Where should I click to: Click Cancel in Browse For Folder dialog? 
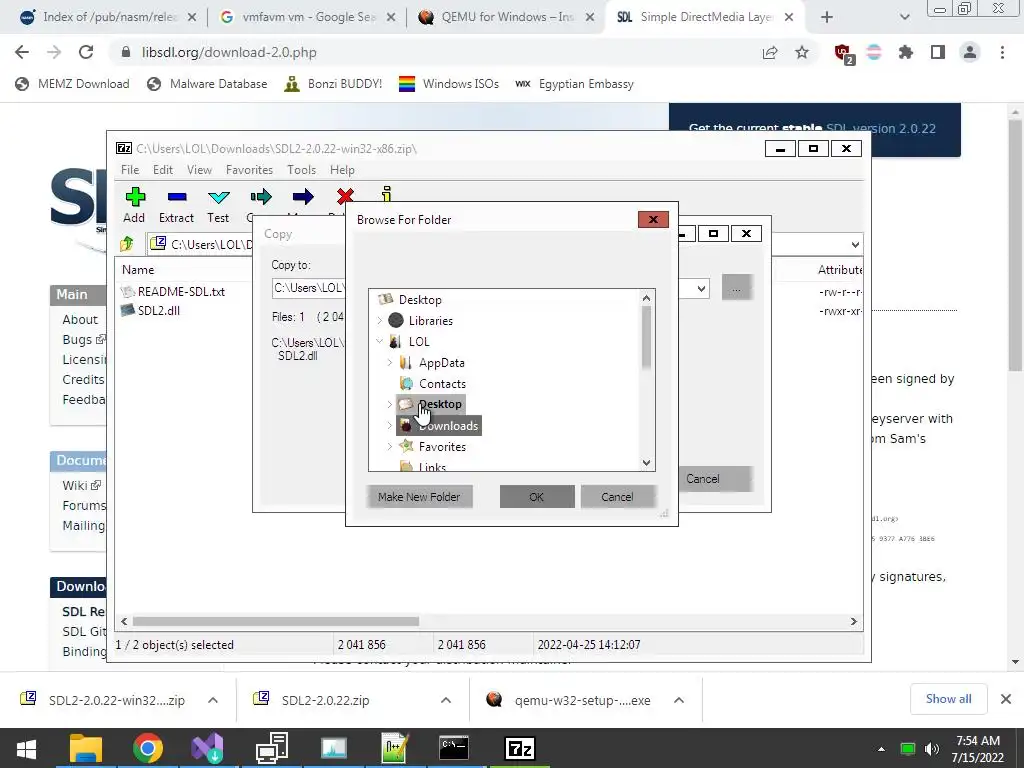[x=617, y=497]
